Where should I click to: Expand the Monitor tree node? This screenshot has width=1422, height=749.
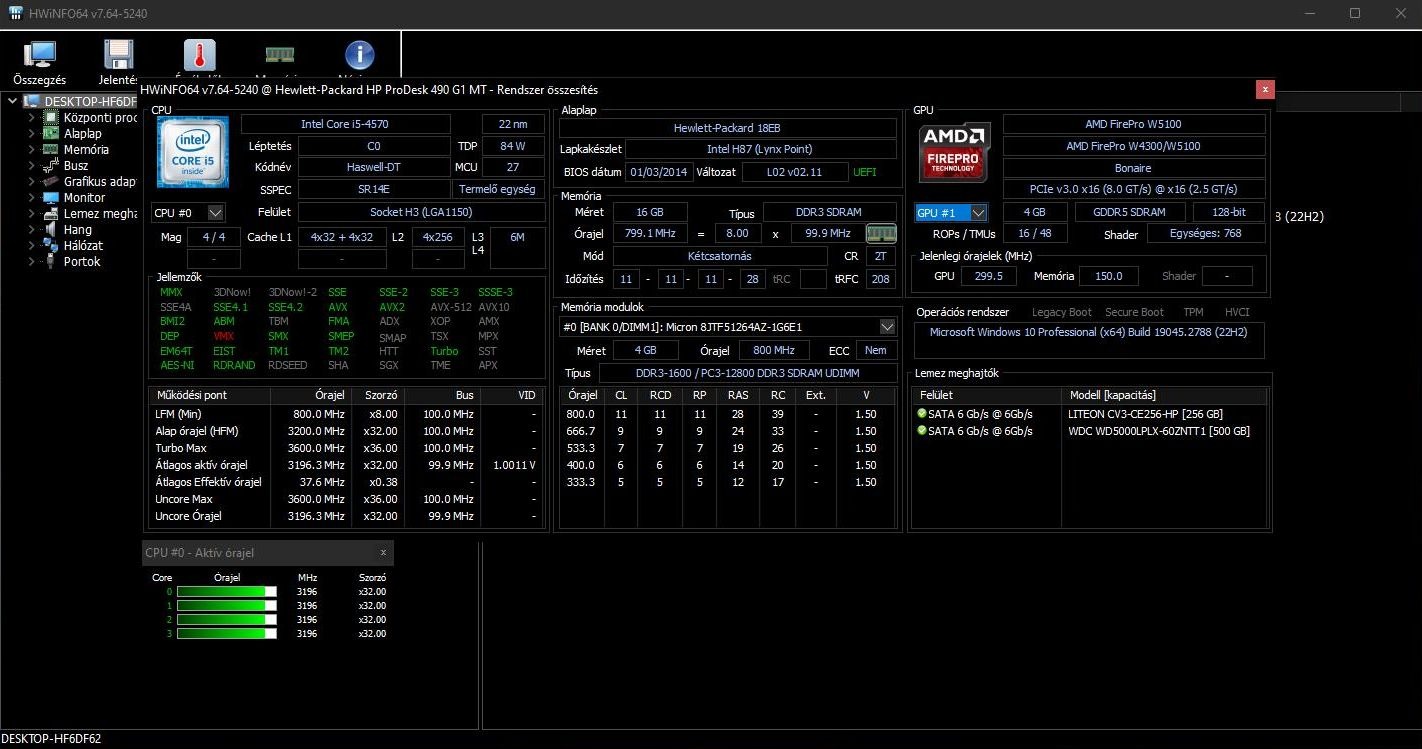point(31,197)
